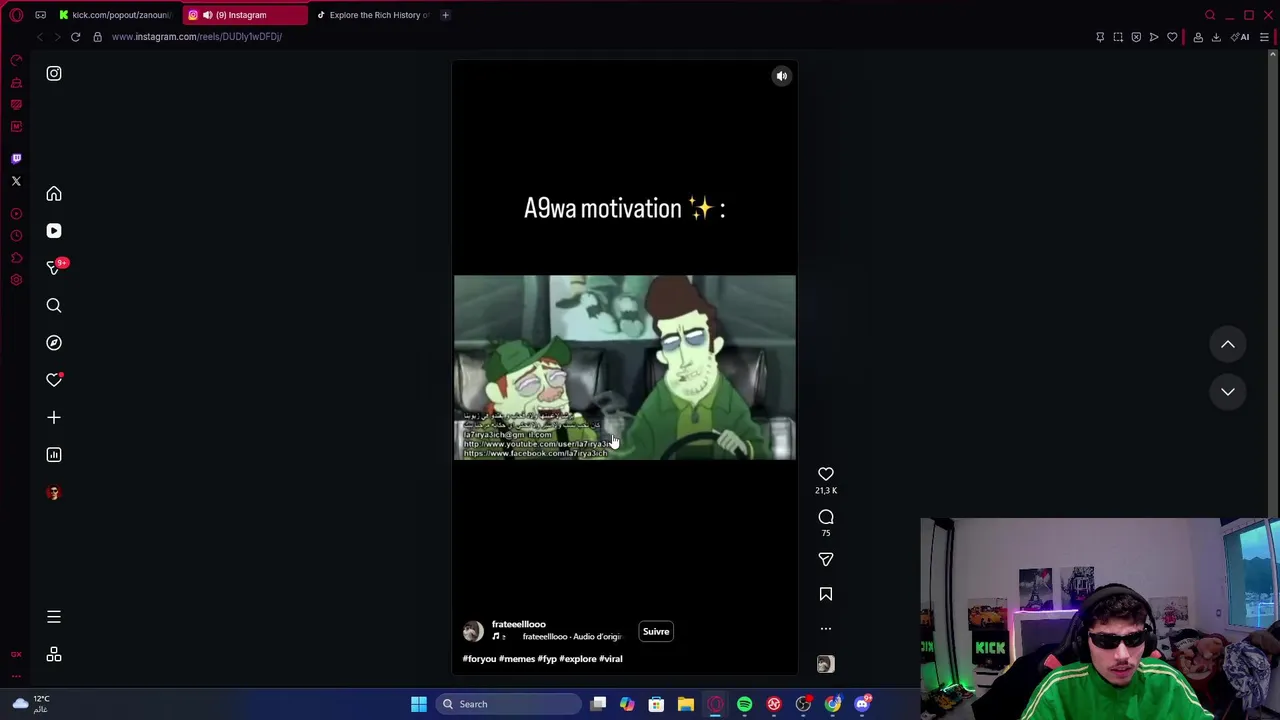1280x720 pixels.
Task: Mute the reel audio
Action: point(782,76)
